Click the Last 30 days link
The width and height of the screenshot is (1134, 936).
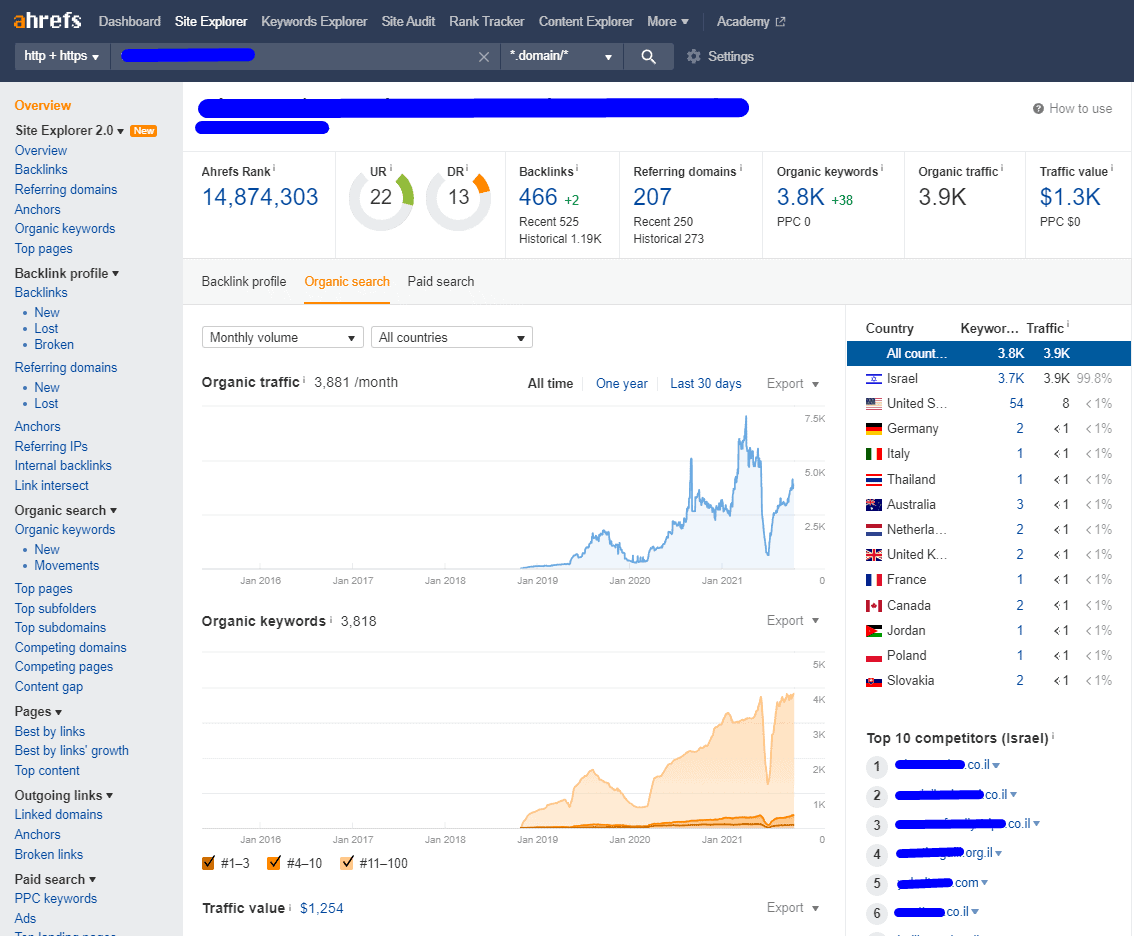(705, 384)
